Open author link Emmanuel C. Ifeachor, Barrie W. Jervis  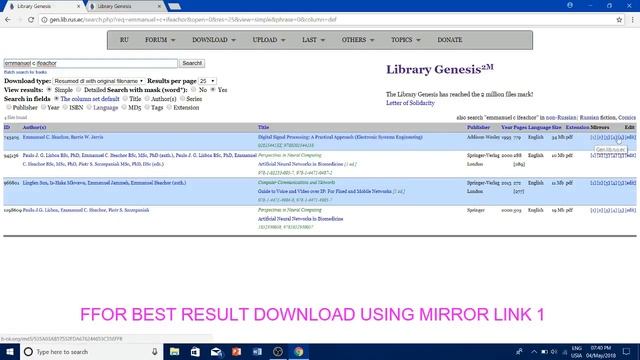[63, 137]
